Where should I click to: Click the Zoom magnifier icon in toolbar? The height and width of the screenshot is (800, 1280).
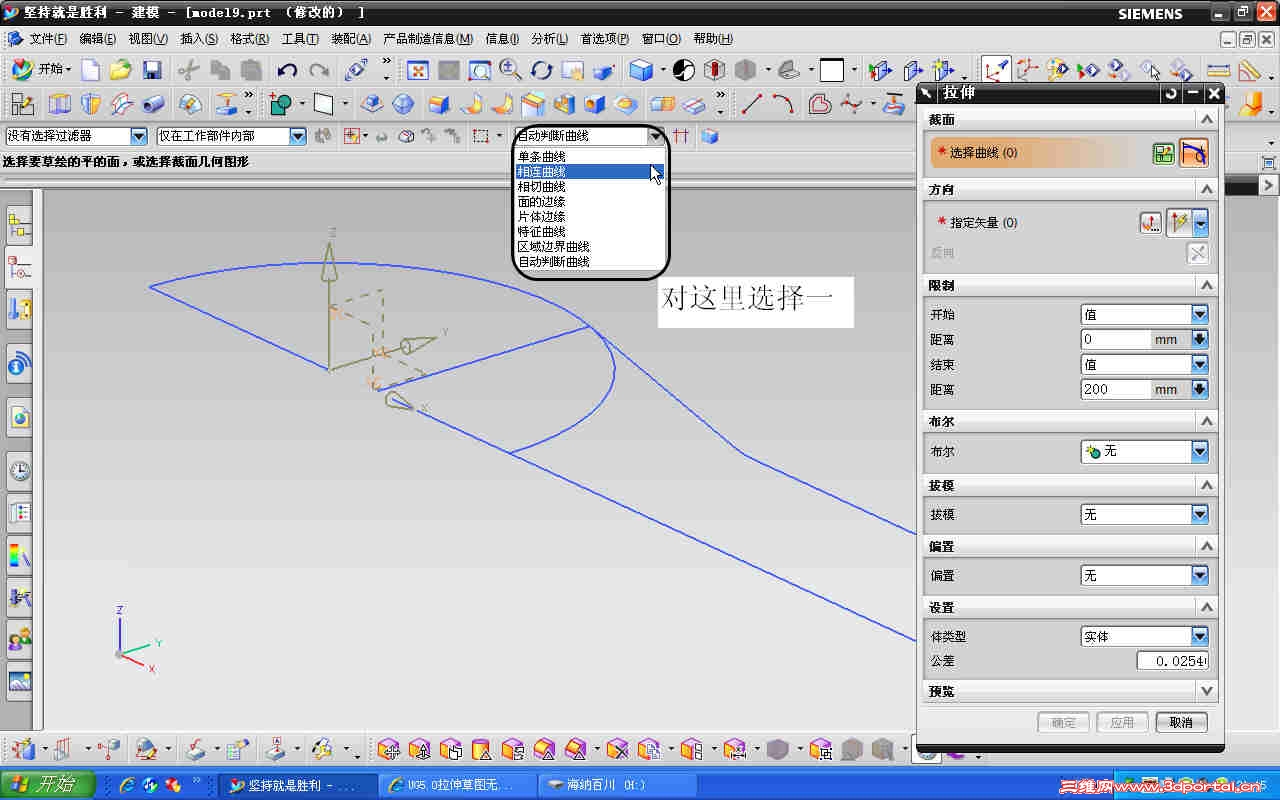pos(511,70)
